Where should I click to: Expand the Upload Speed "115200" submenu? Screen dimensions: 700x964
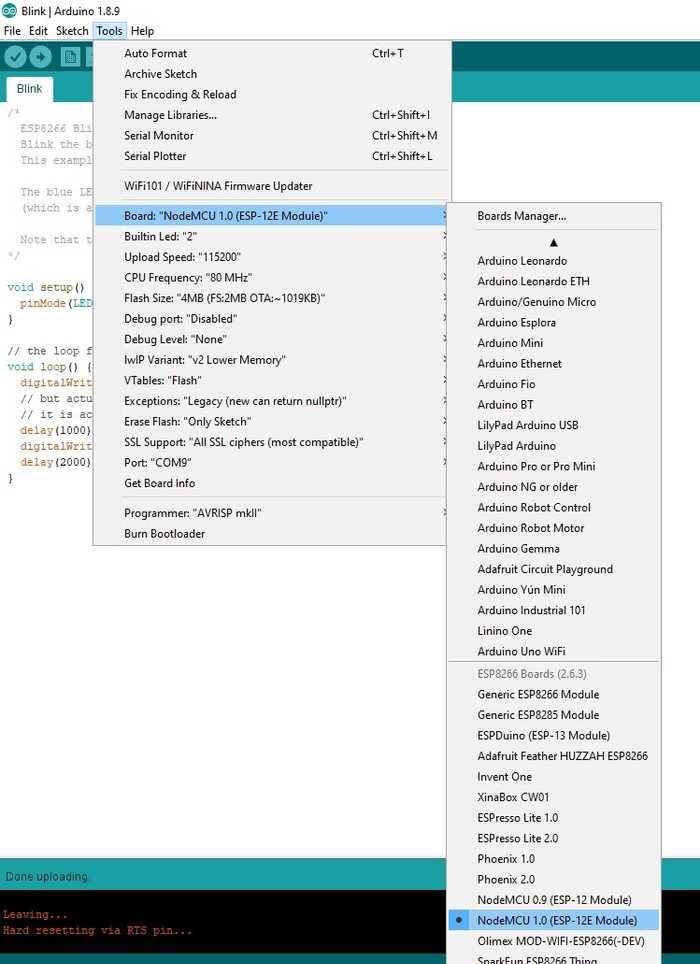click(272, 257)
